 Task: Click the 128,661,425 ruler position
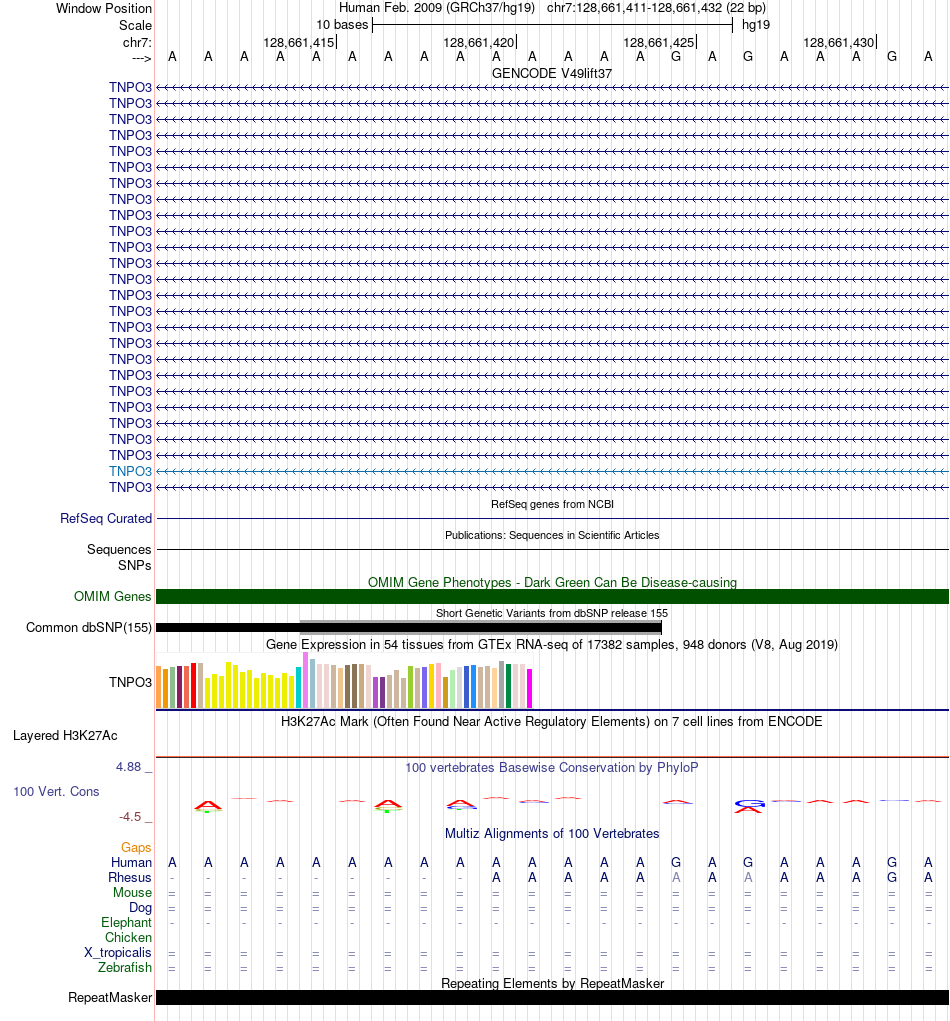[658, 43]
